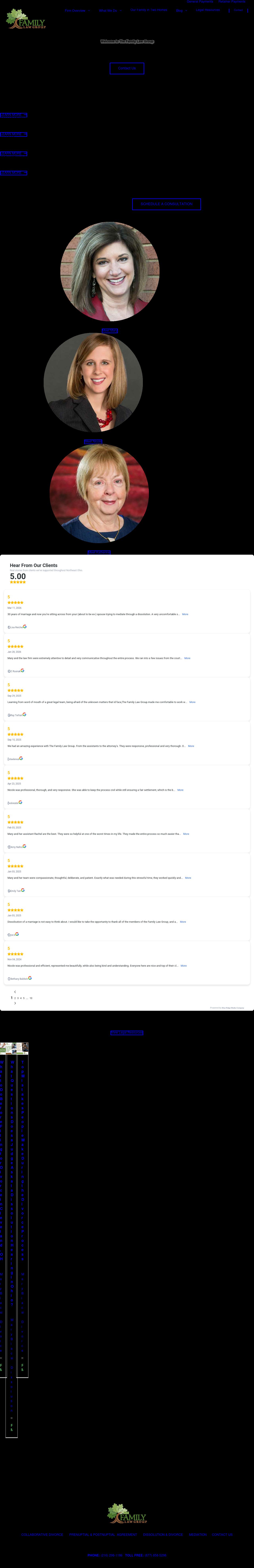Expand the What We Do menu
The width and height of the screenshot is (254, 1568).
[x=110, y=10]
